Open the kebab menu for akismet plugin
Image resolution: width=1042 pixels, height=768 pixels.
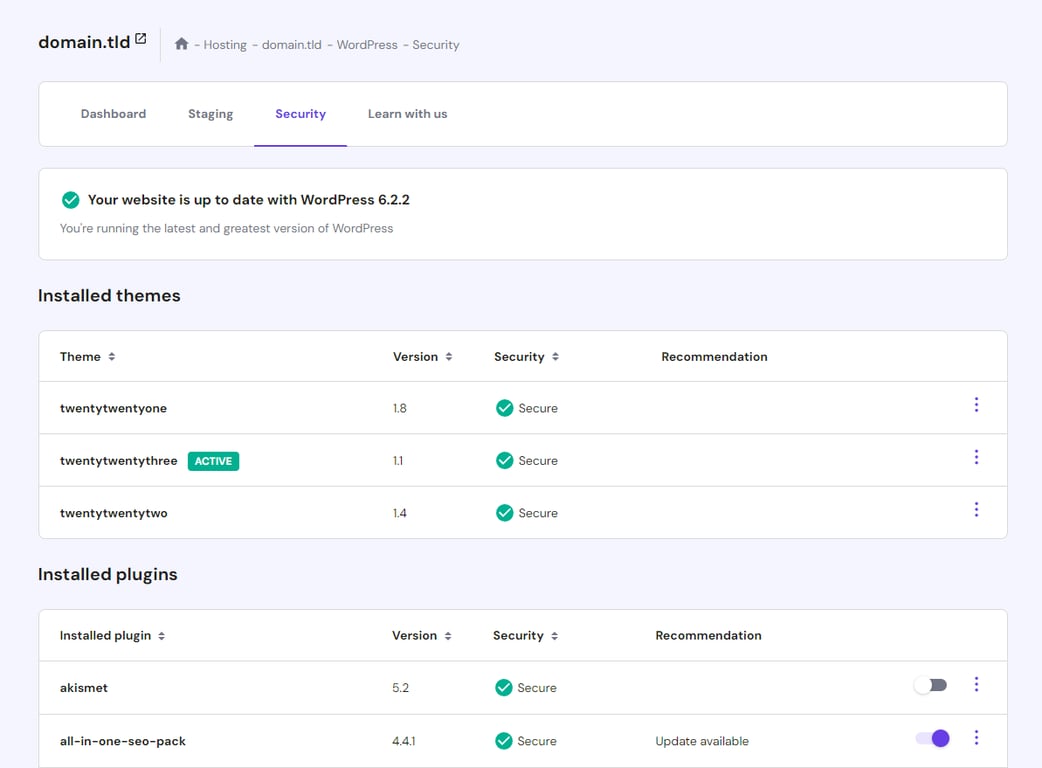(x=976, y=684)
